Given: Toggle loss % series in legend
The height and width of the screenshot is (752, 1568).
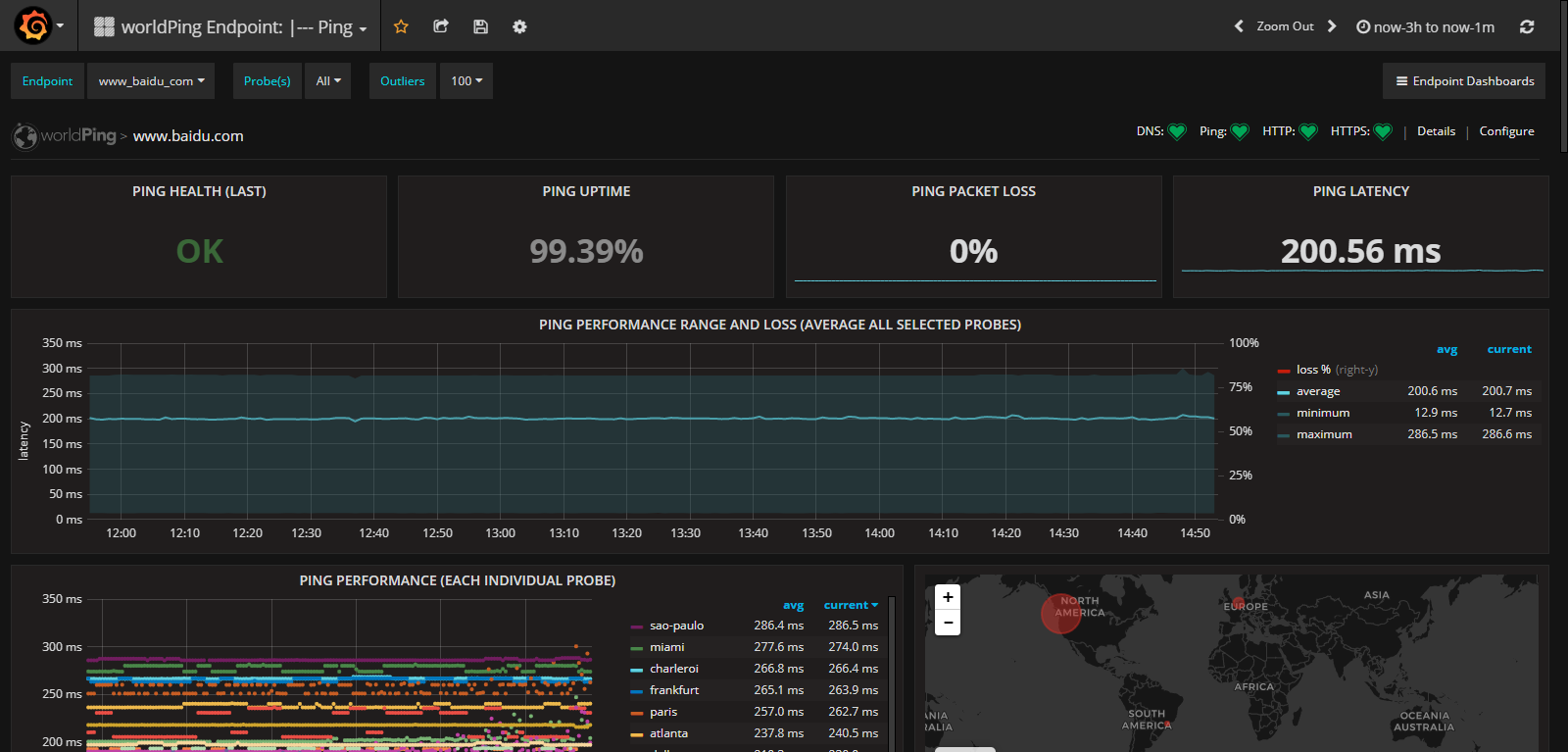Looking at the screenshot, I should point(1313,370).
